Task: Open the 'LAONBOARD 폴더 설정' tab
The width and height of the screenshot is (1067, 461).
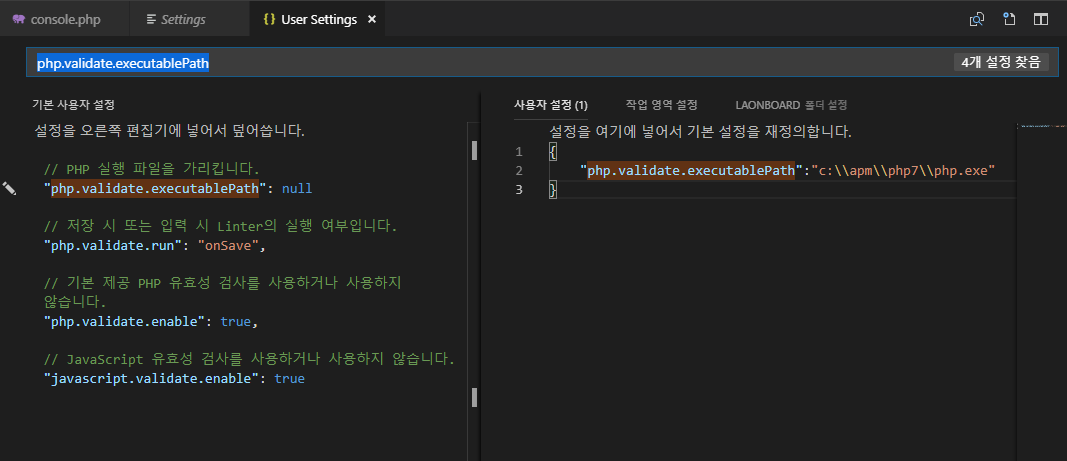Action: [791, 105]
